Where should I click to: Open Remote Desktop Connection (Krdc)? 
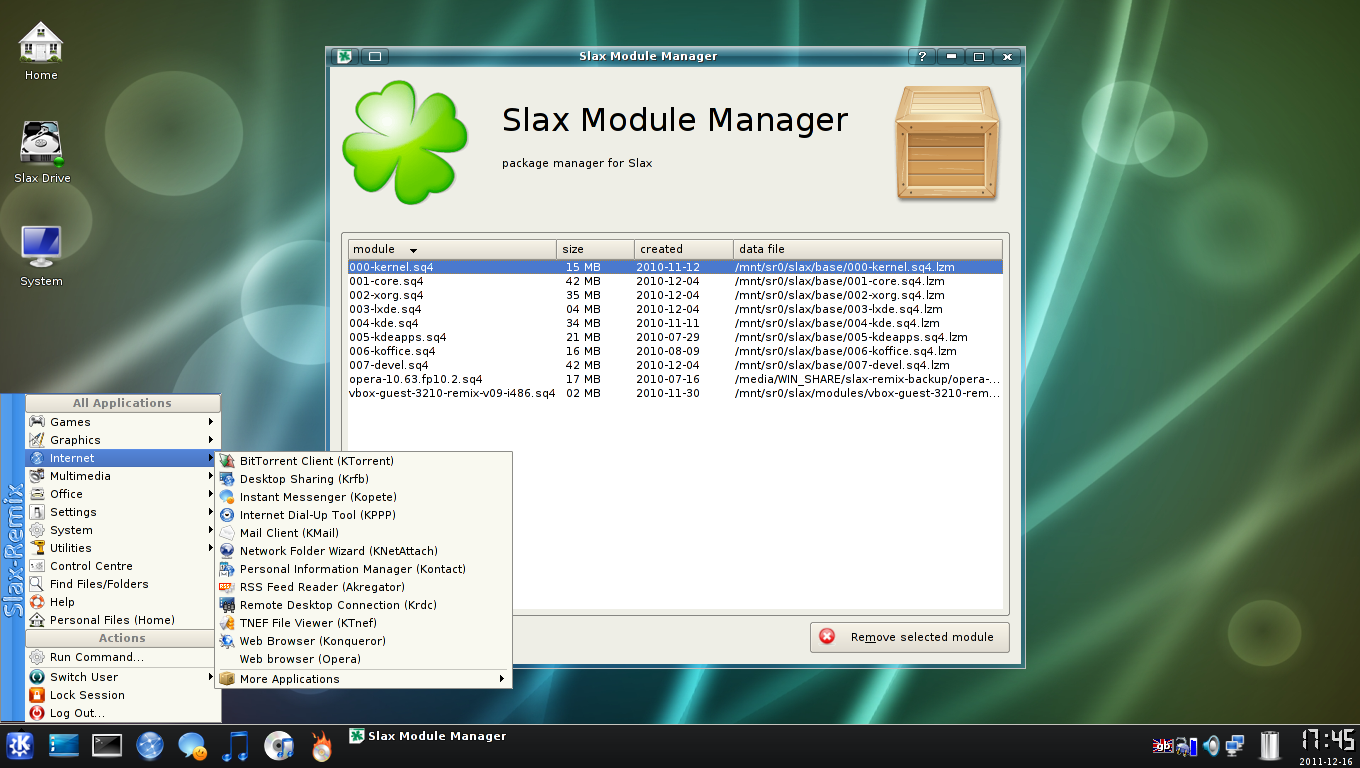pyautogui.click(x=364, y=605)
